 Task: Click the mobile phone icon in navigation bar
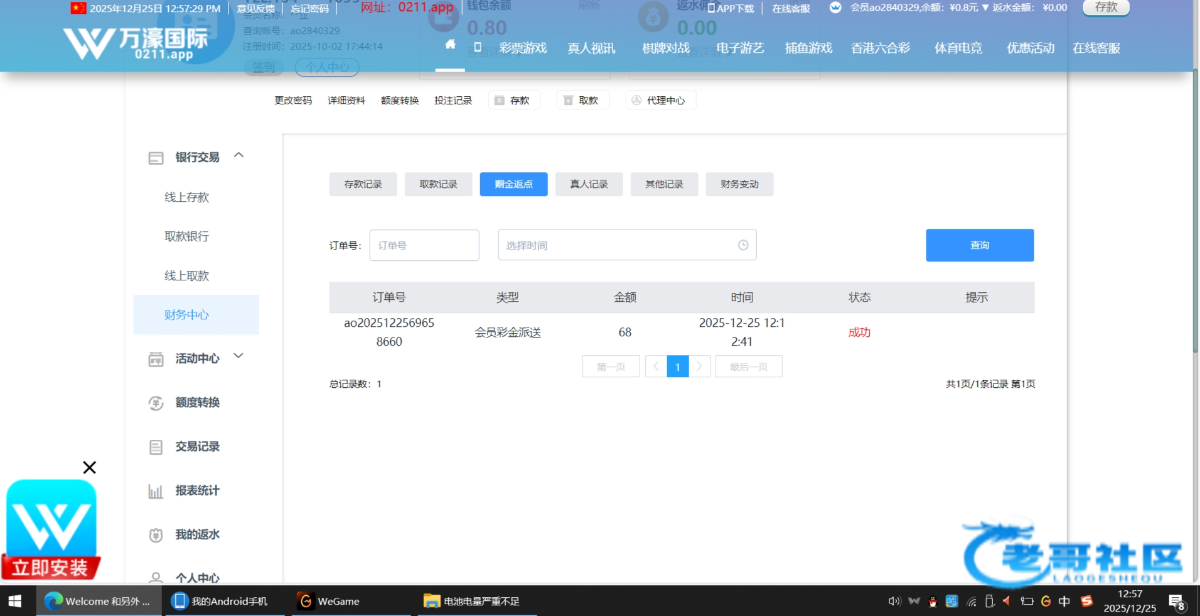477,47
